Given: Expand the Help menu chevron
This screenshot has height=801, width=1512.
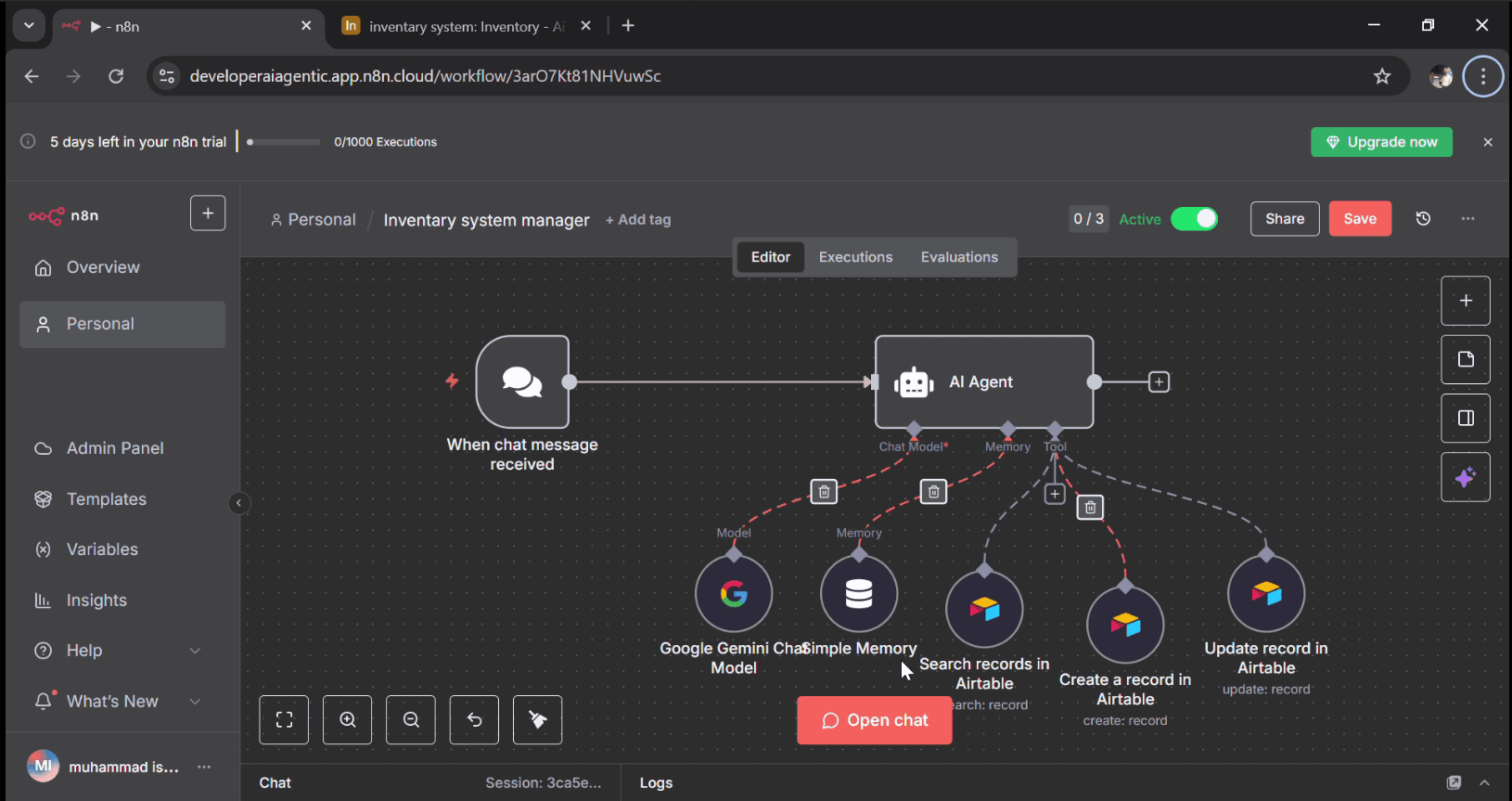Looking at the screenshot, I should click(195, 651).
